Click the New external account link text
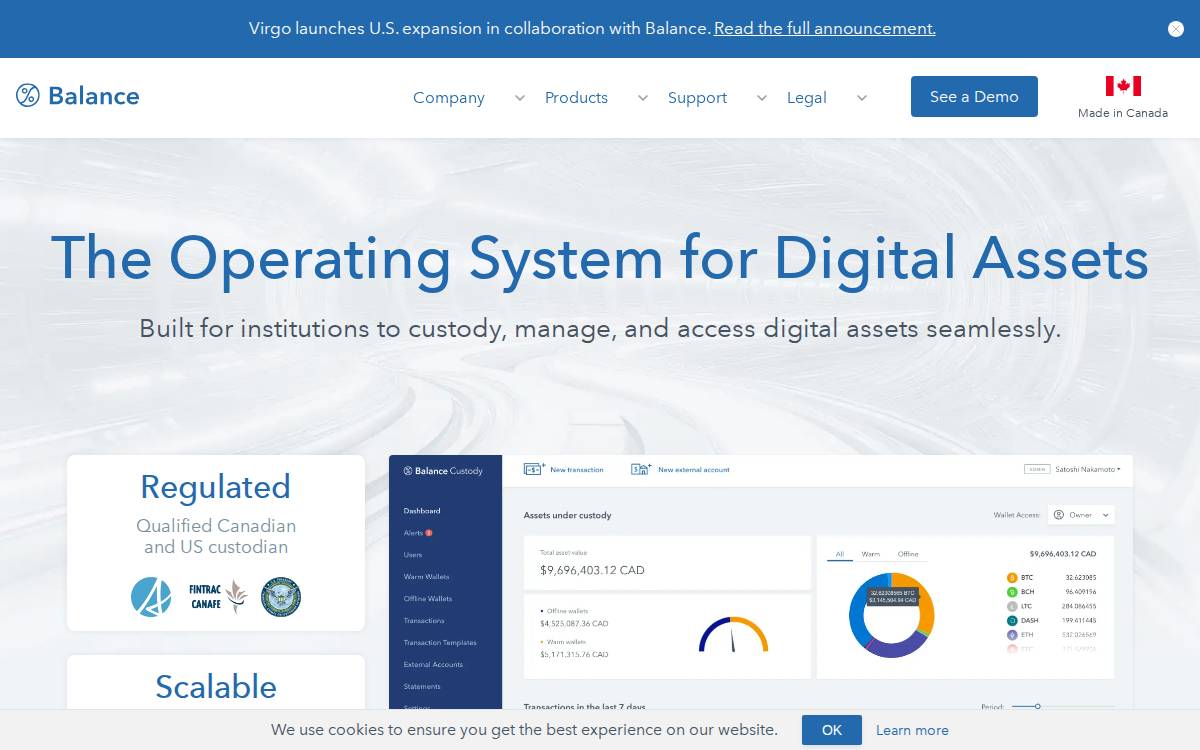Image resolution: width=1200 pixels, height=750 pixels. (694, 470)
